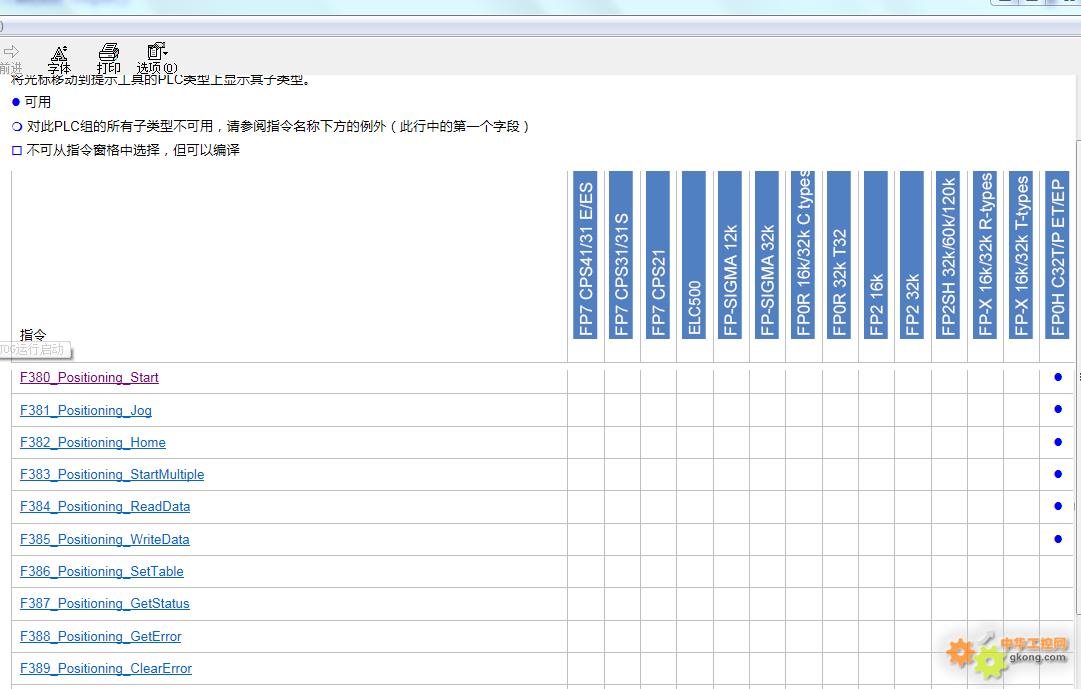The height and width of the screenshot is (689, 1081).
Task: Click the 指令 column heading
Action: [33, 335]
